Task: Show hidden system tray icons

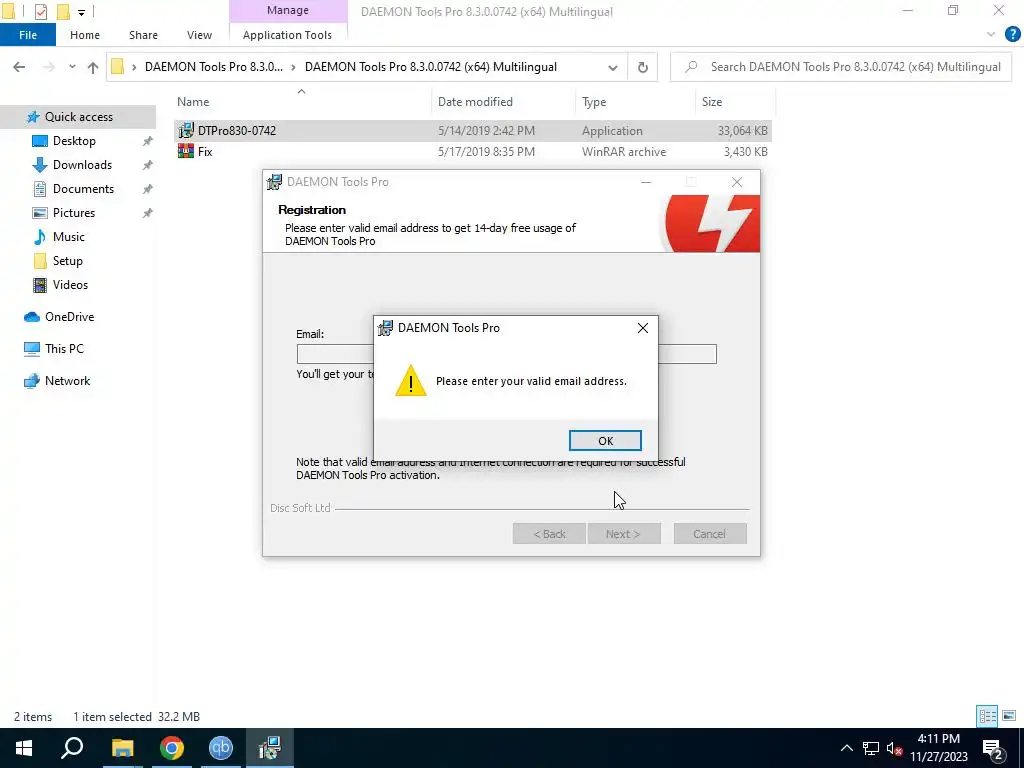Action: point(846,748)
